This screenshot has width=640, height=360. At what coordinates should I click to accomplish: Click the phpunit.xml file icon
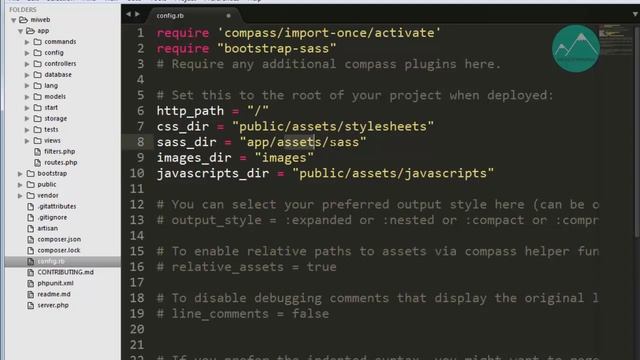(31, 283)
